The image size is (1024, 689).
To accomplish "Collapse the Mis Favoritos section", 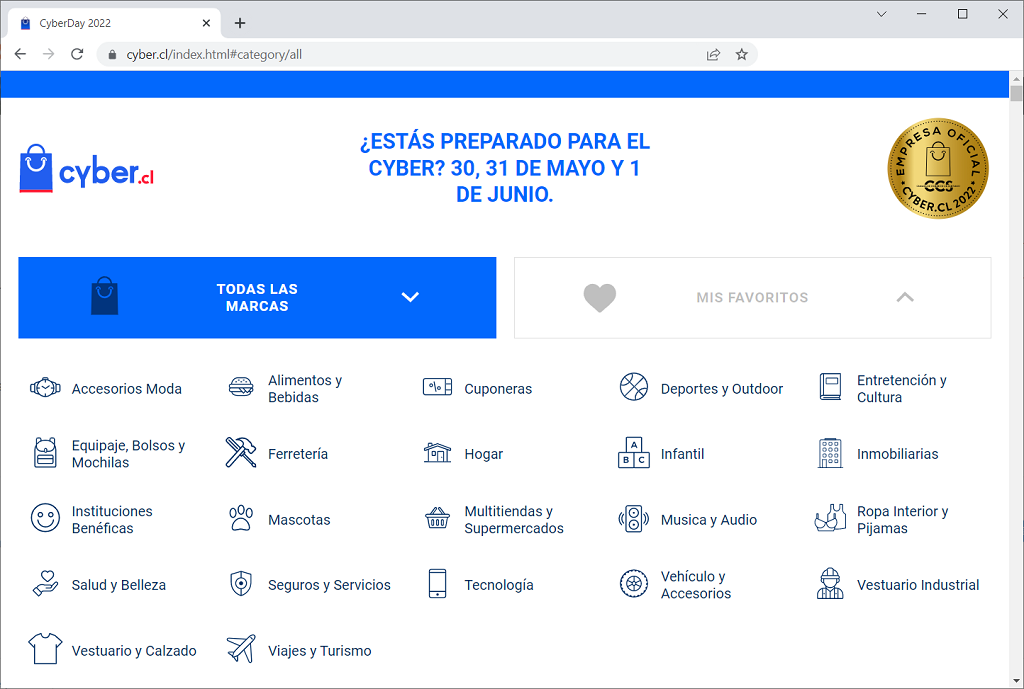I will (x=905, y=297).
